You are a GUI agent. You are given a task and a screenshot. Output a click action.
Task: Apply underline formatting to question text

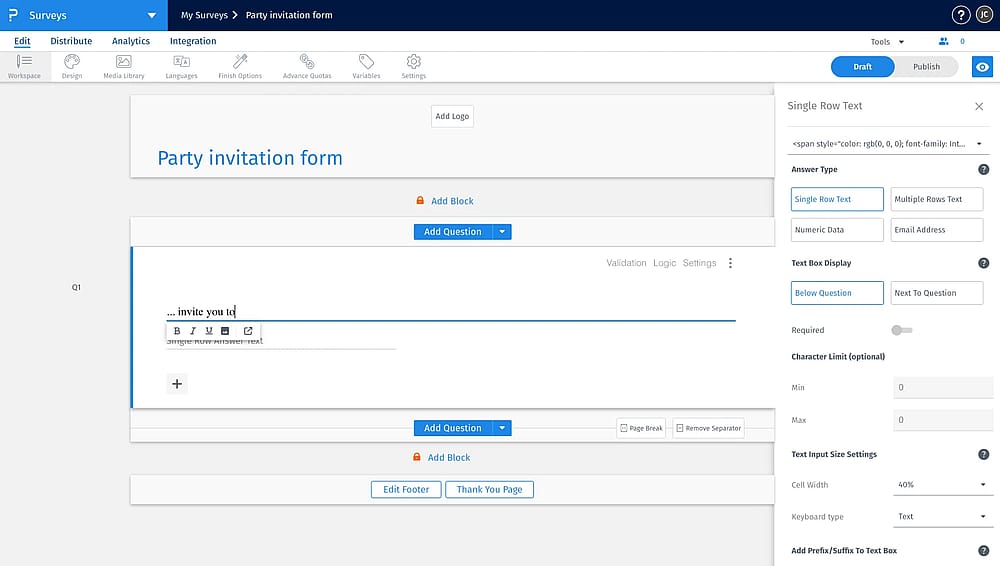tap(209, 331)
